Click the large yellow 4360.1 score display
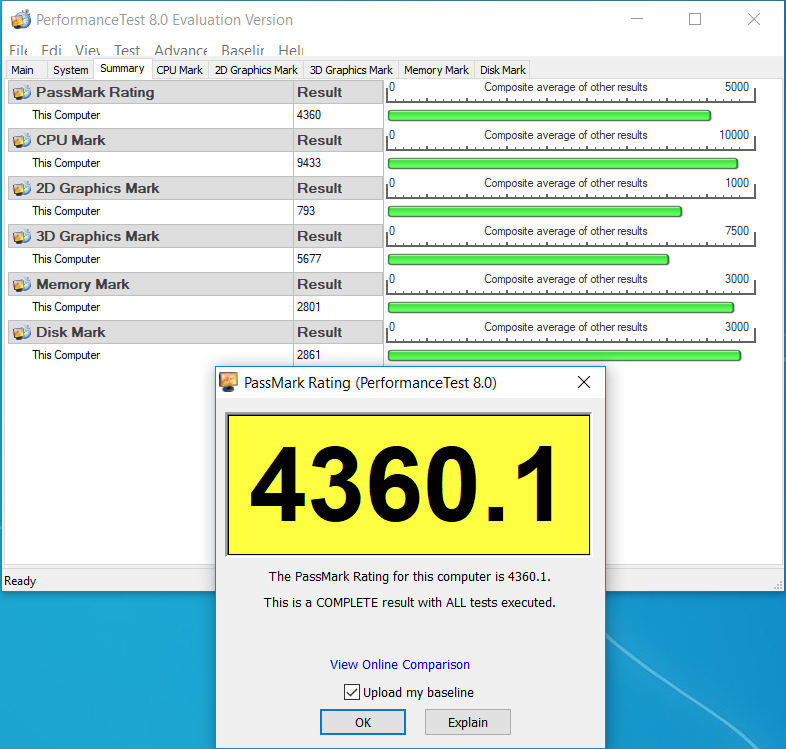786x749 pixels. pos(409,484)
